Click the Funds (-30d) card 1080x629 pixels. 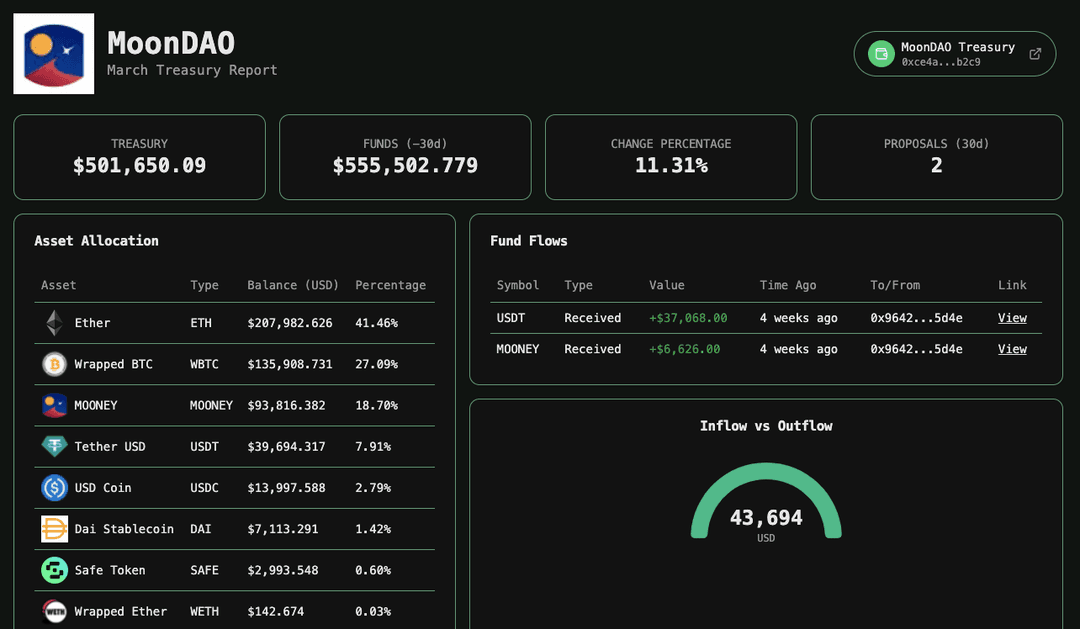coord(405,157)
